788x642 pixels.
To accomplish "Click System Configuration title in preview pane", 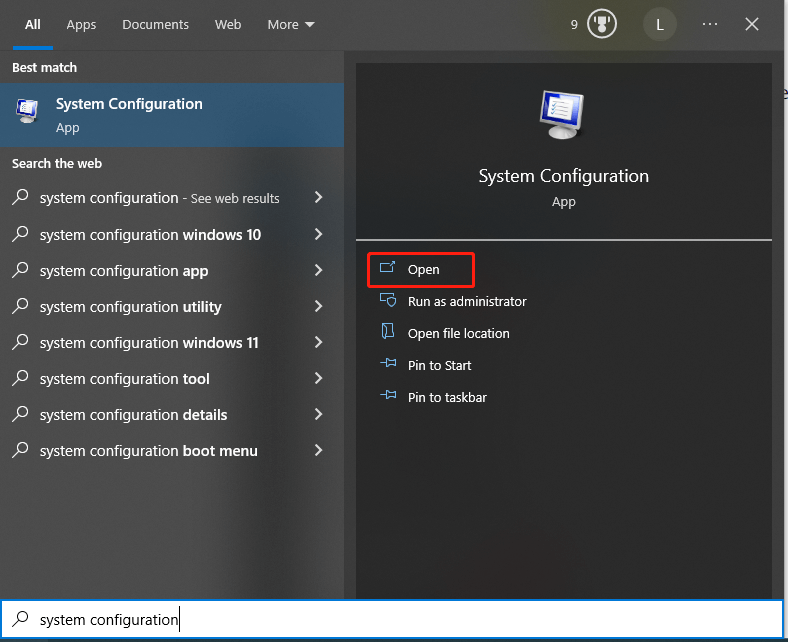I will coord(563,176).
